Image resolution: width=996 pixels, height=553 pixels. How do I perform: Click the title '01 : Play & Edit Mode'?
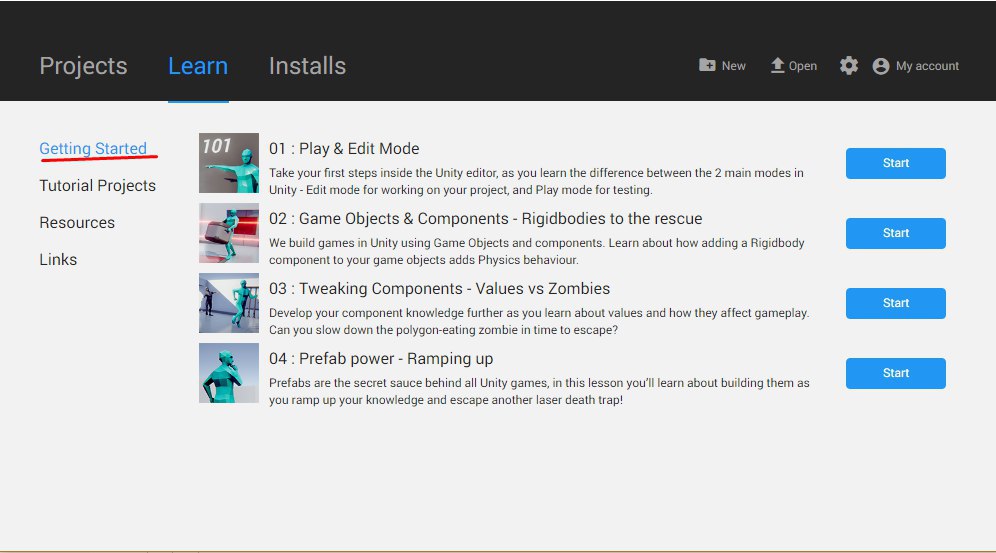pyautogui.click(x=344, y=149)
